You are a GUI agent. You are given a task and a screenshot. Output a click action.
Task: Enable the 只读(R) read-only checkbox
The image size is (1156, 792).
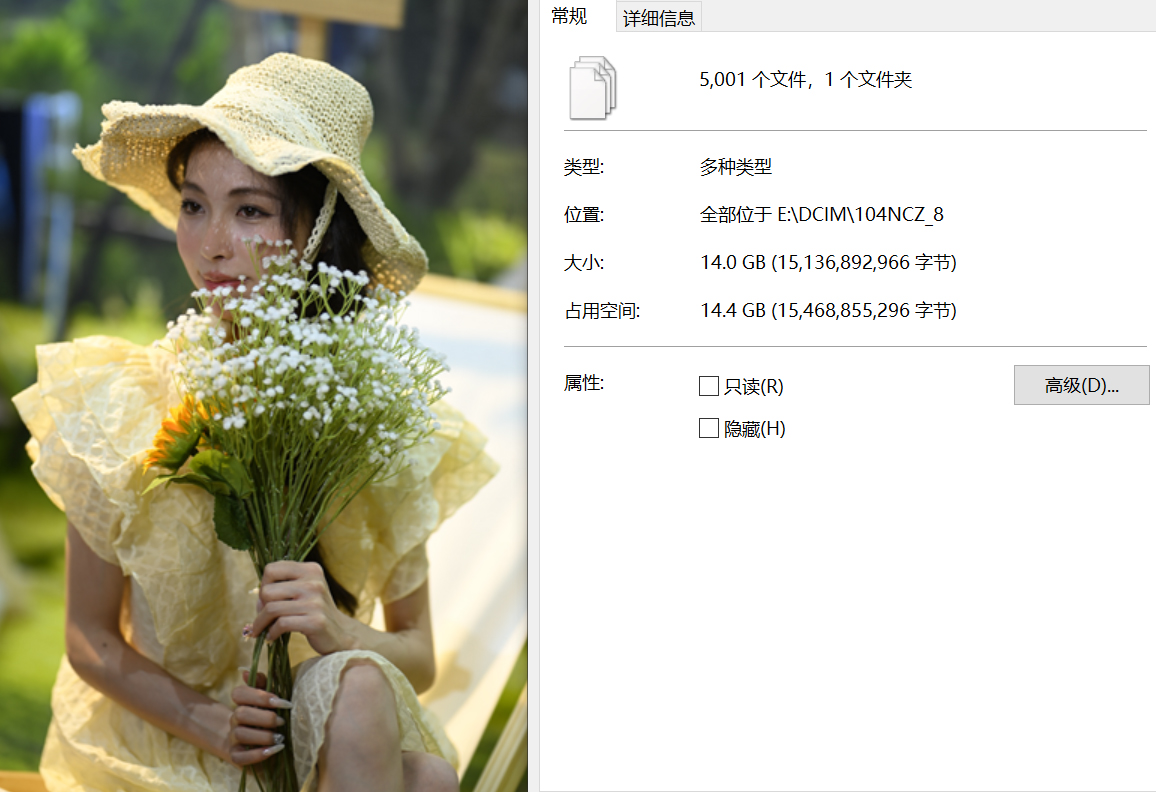(708, 385)
